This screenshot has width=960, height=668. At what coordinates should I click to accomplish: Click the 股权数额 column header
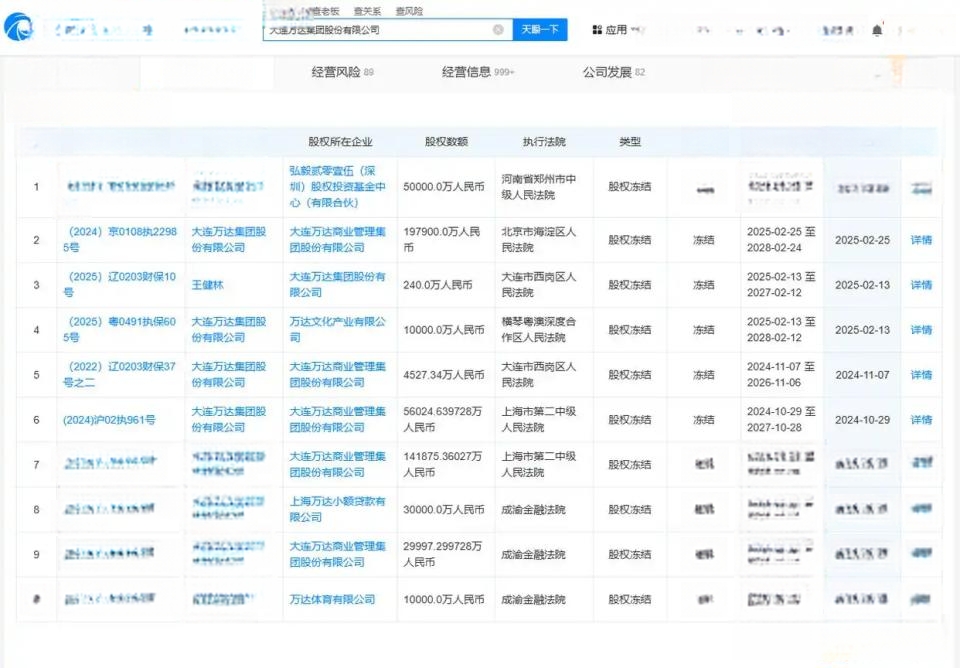(446, 141)
